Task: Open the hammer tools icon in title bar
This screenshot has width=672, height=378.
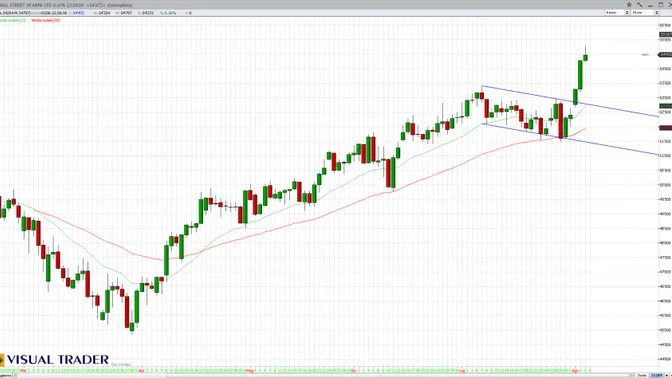Action: pyautogui.click(x=639, y=4)
